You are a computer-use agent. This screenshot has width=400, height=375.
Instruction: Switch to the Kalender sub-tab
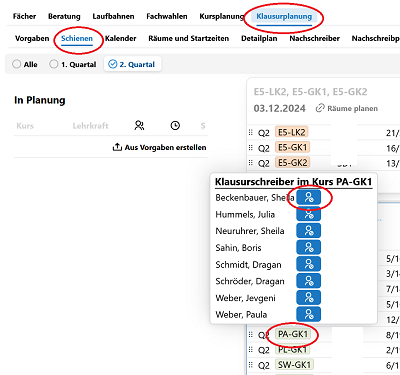coord(121,38)
